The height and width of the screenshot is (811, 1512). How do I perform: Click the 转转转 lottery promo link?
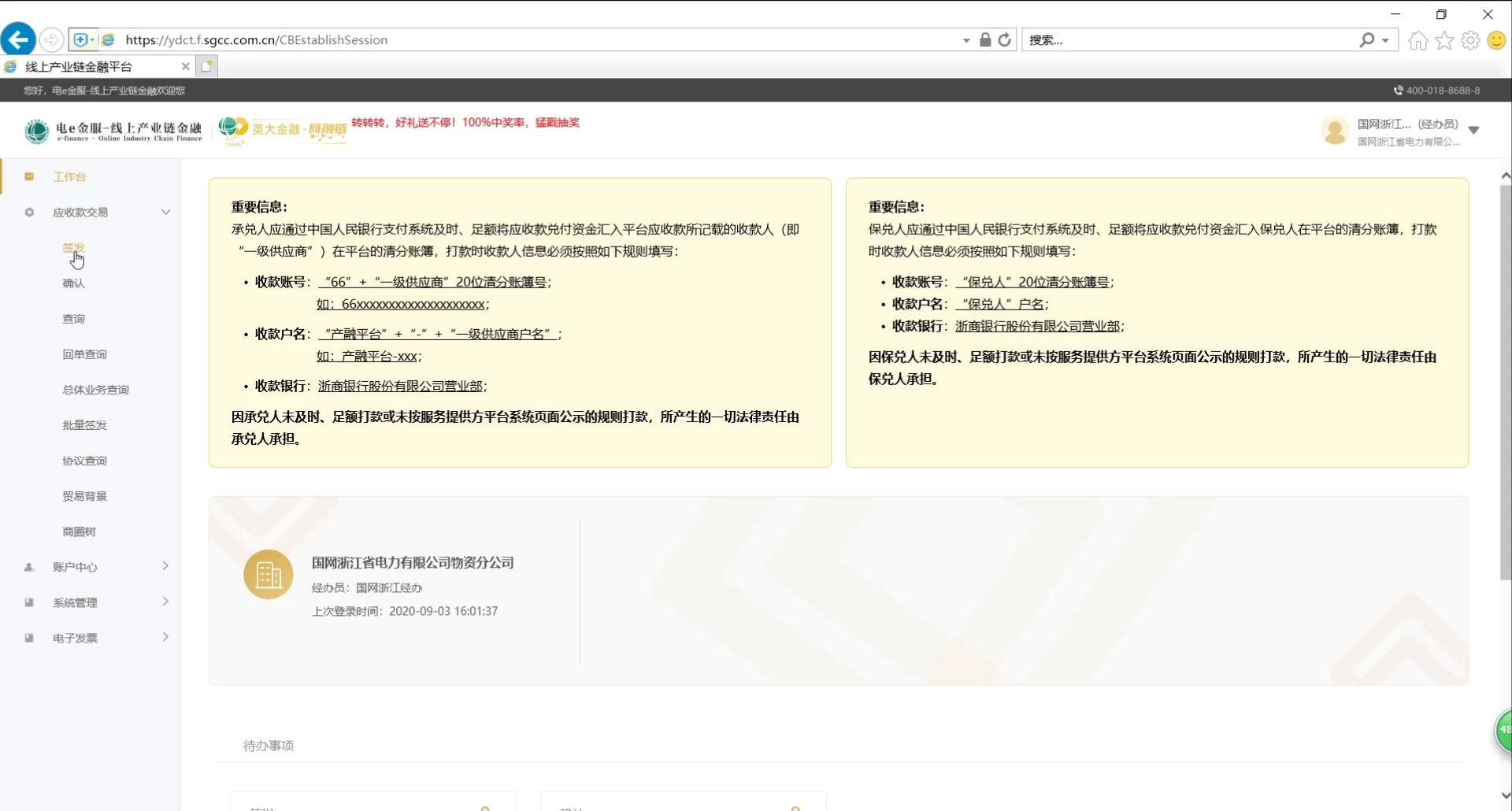click(x=465, y=122)
